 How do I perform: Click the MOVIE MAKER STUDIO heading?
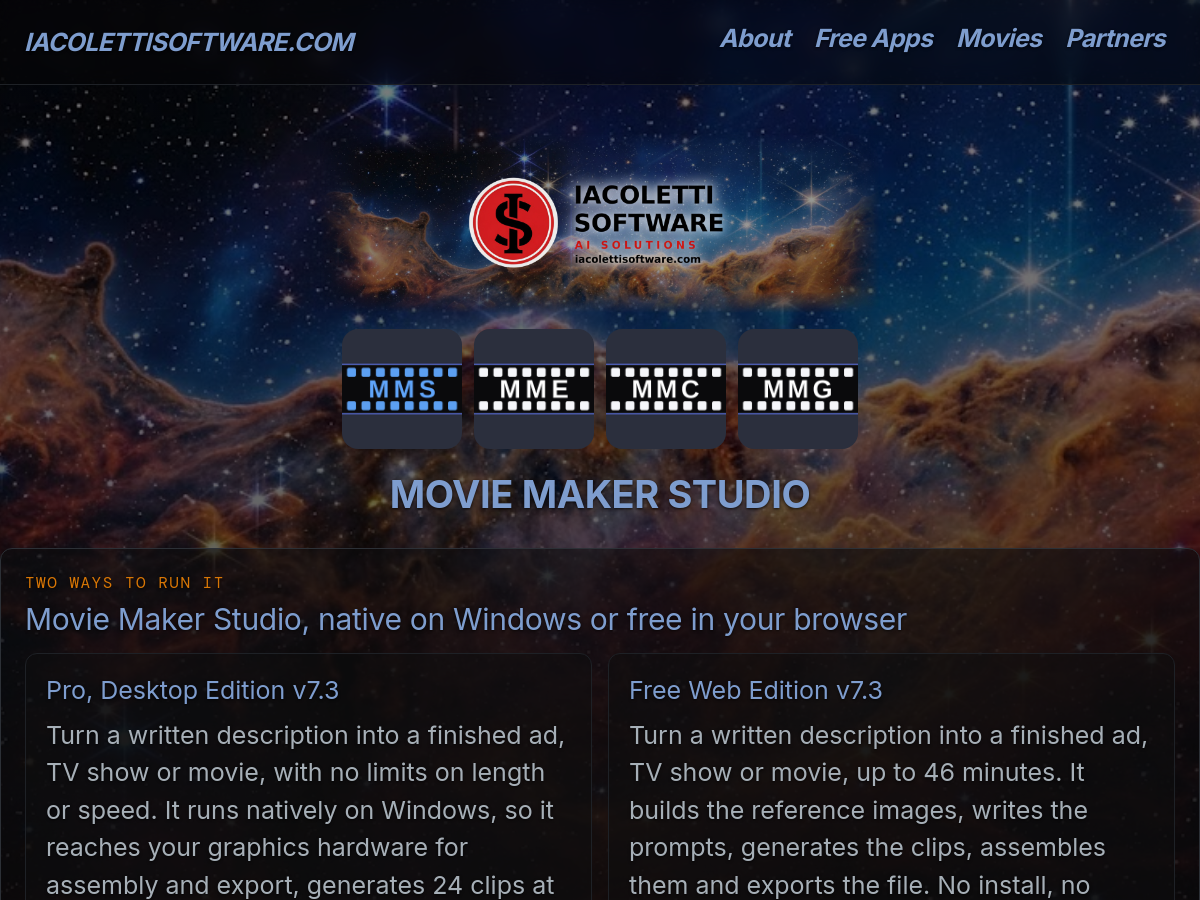[600, 495]
